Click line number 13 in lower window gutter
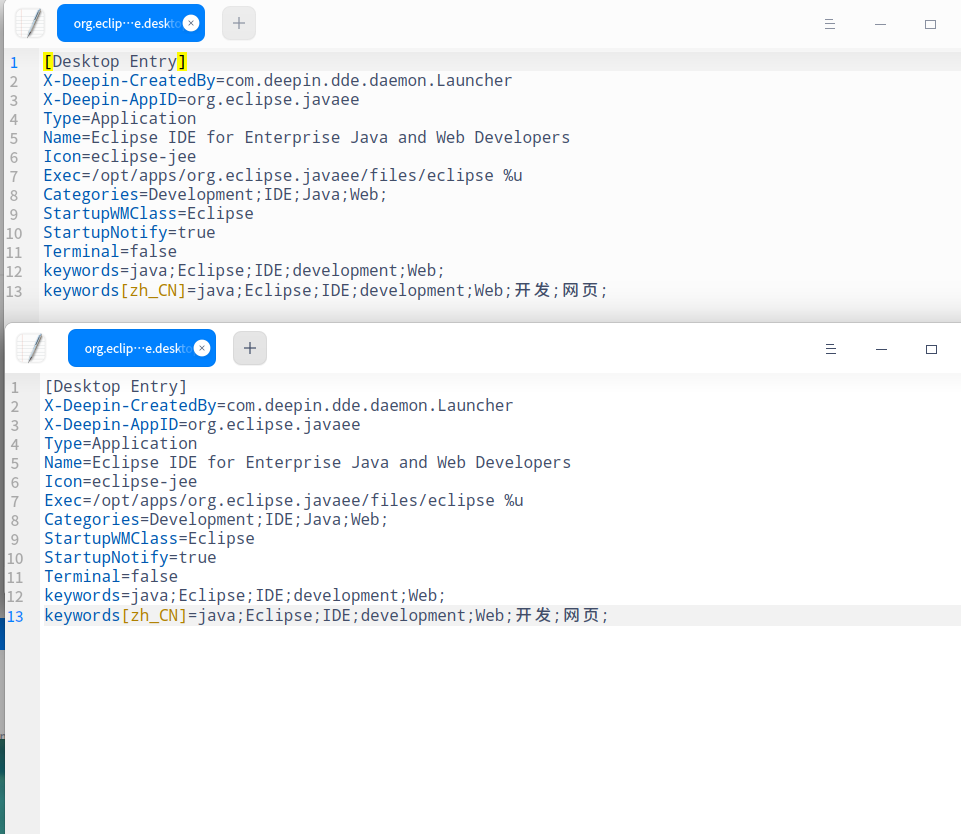 click(x=15, y=616)
